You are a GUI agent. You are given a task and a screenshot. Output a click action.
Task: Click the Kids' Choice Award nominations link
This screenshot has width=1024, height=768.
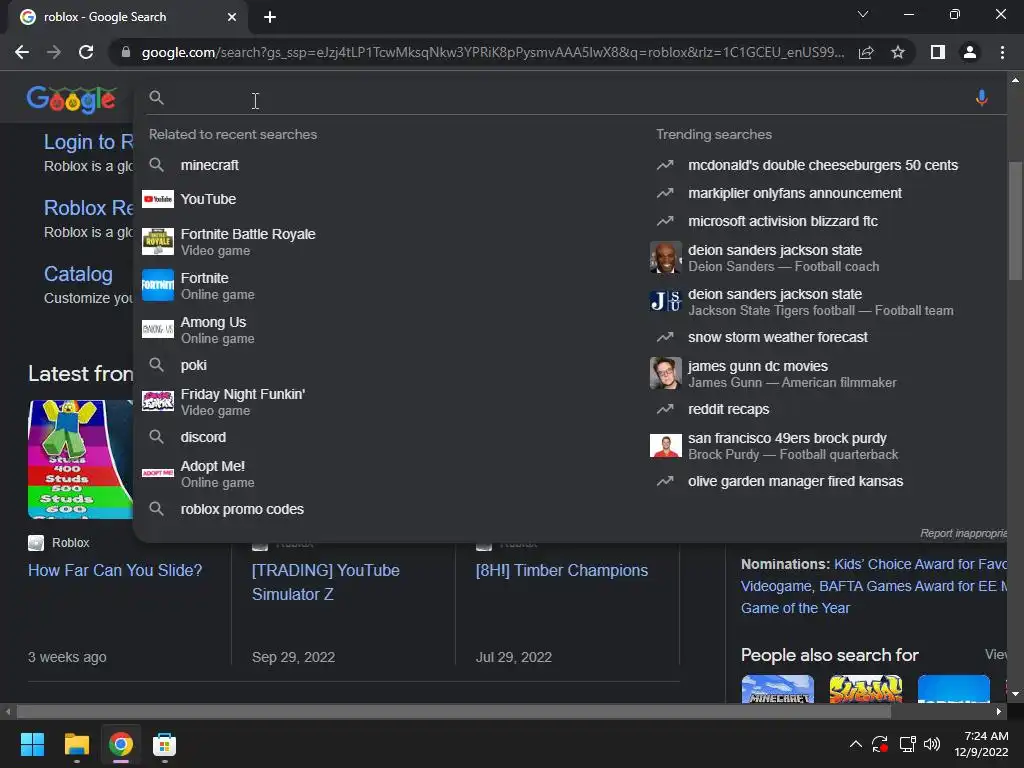tap(920, 564)
